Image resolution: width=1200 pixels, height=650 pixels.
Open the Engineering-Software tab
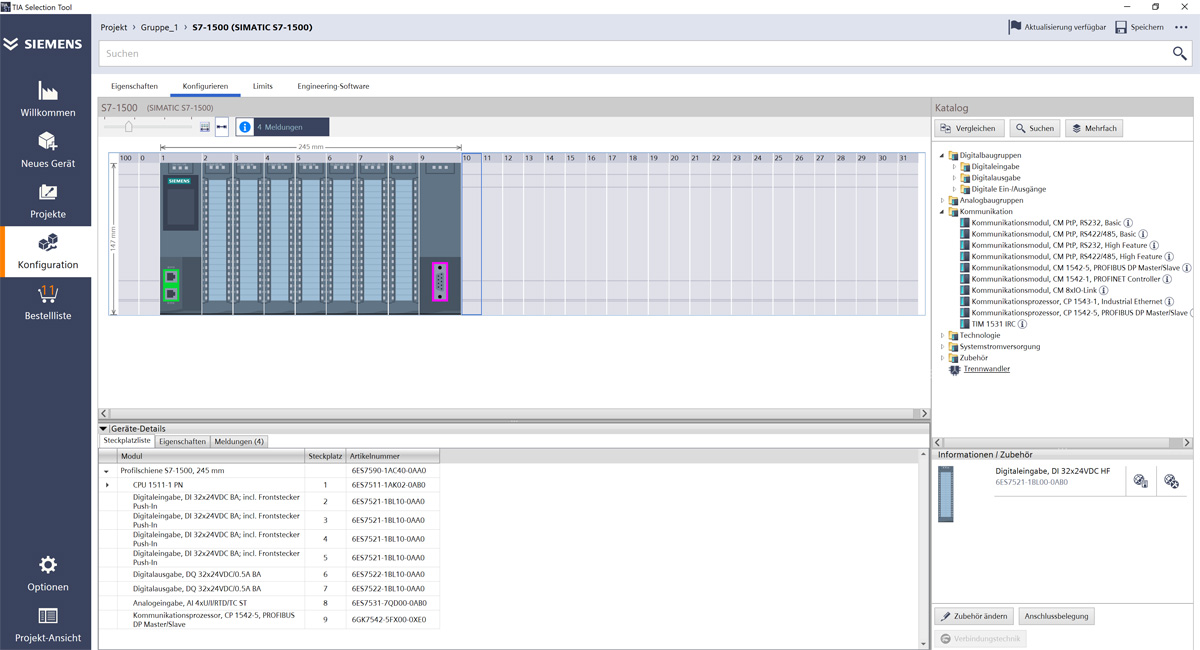click(x=333, y=86)
